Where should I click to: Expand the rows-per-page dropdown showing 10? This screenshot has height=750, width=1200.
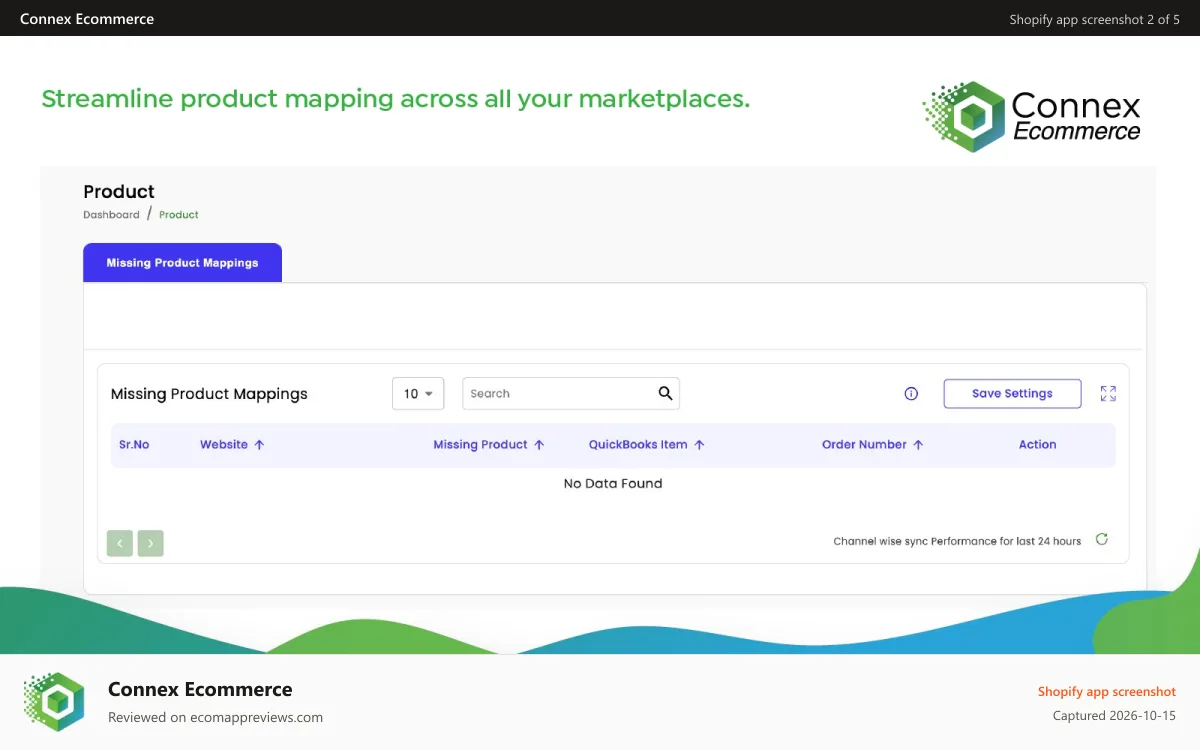tap(418, 394)
